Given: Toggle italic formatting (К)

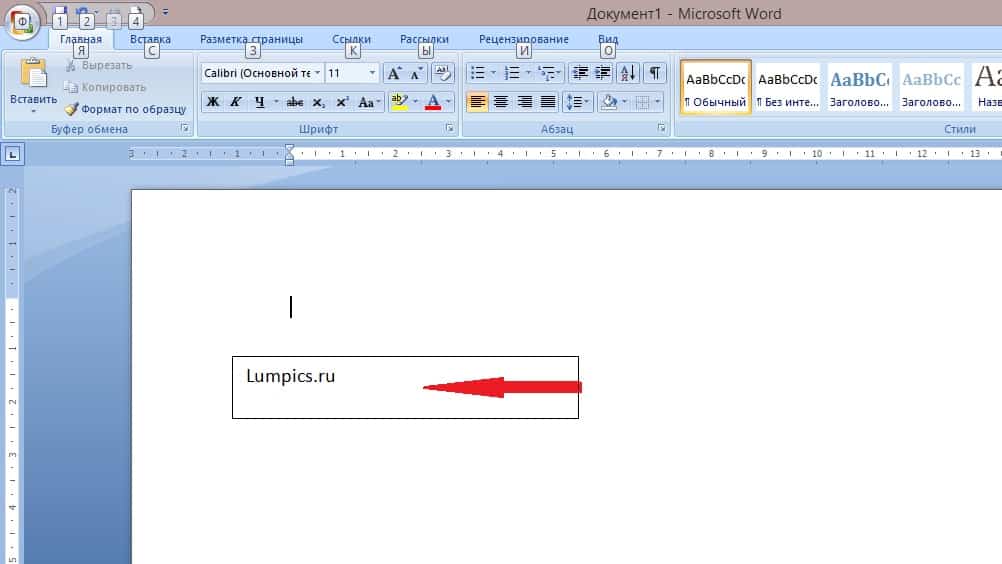Looking at the screenshot, I should (236, 102).
